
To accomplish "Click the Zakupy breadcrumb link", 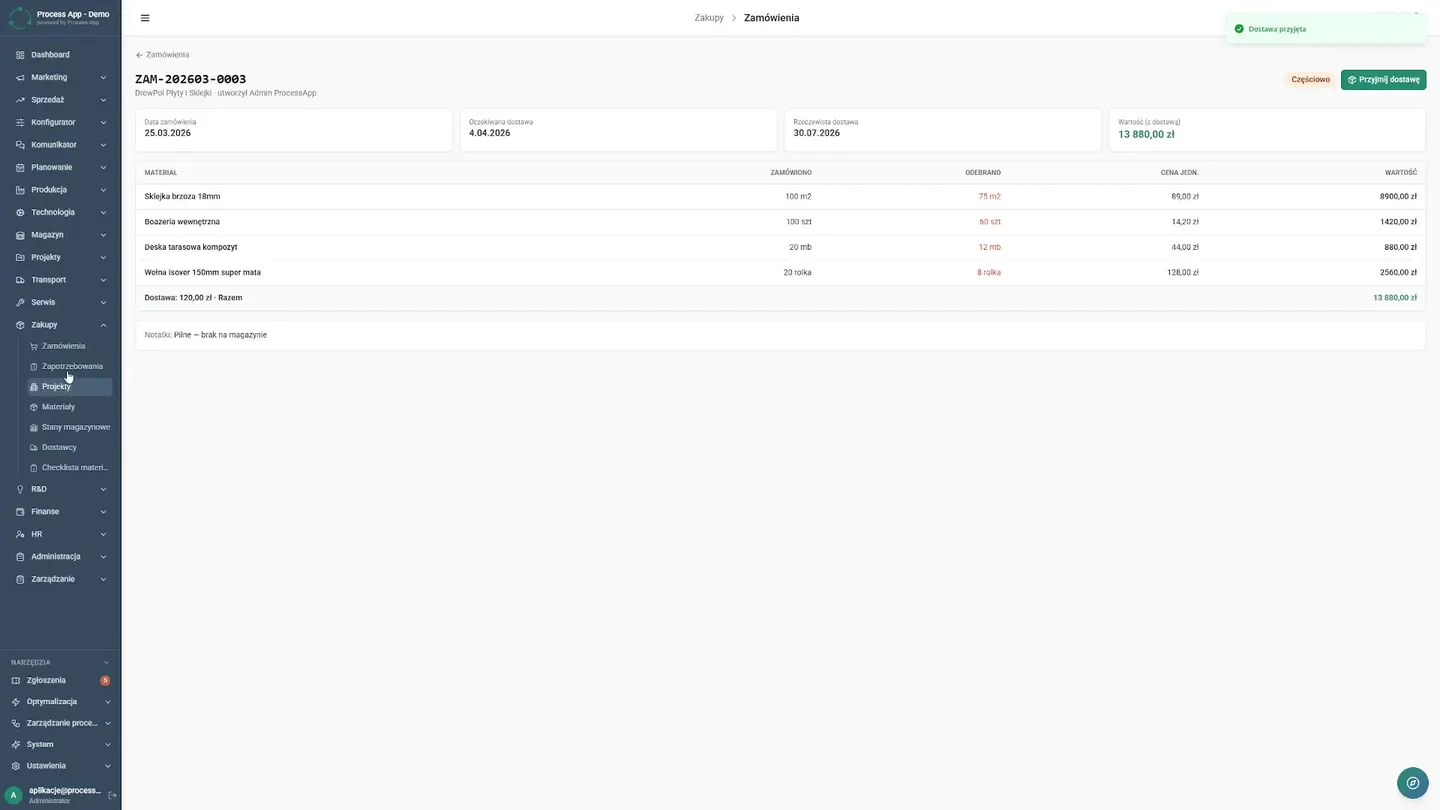I will click(709, 18).
